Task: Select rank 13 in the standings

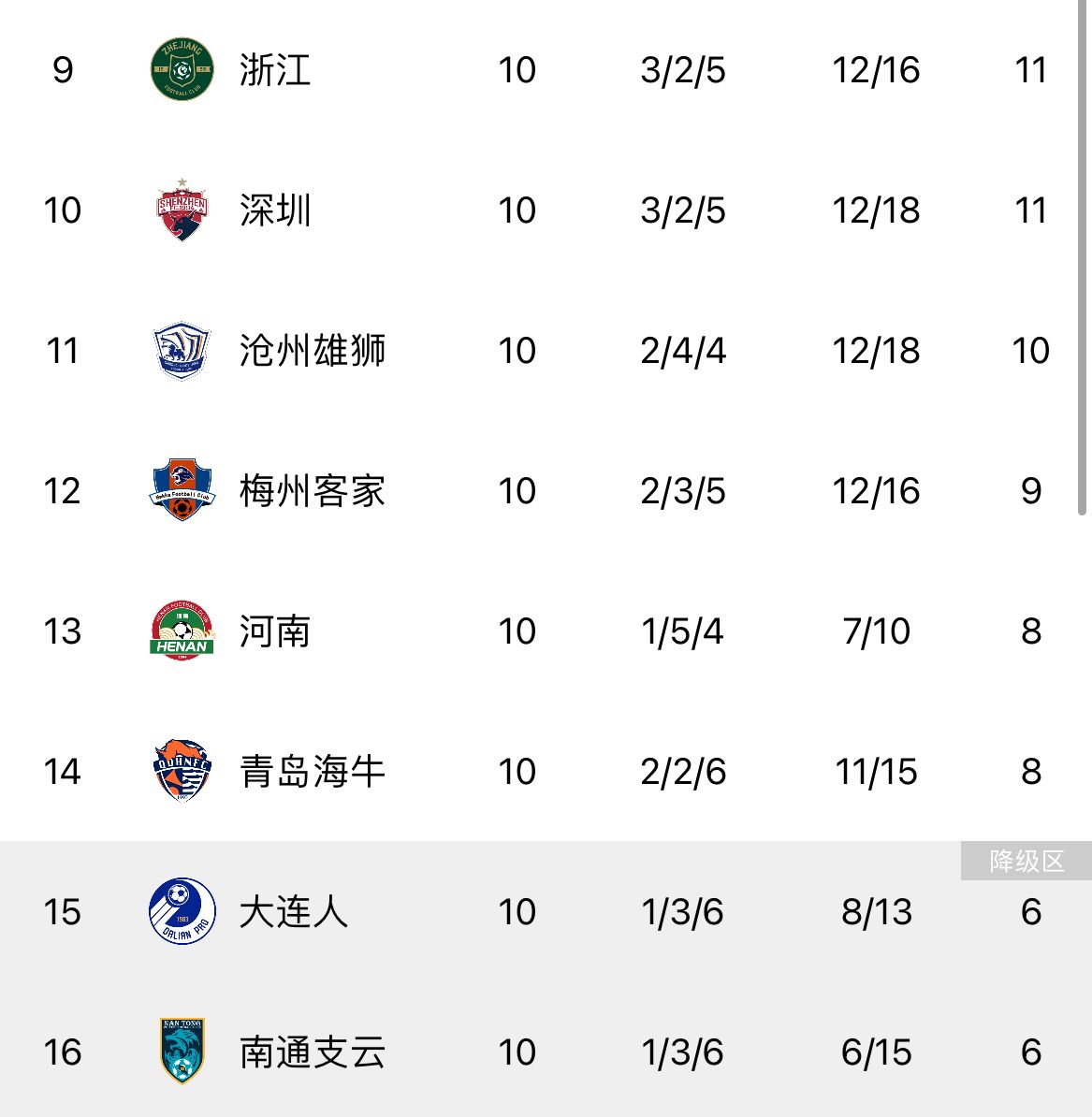Action: [x=62, y=631]
